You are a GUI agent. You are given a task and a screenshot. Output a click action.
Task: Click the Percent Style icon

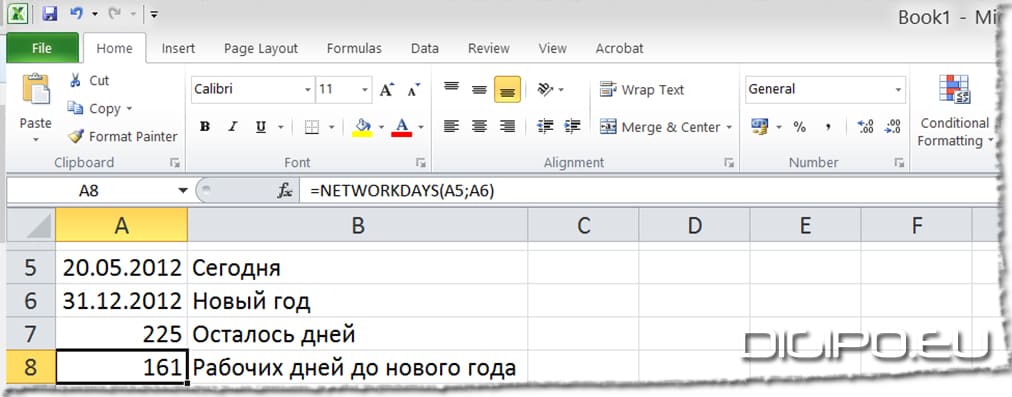coord(800,127)
